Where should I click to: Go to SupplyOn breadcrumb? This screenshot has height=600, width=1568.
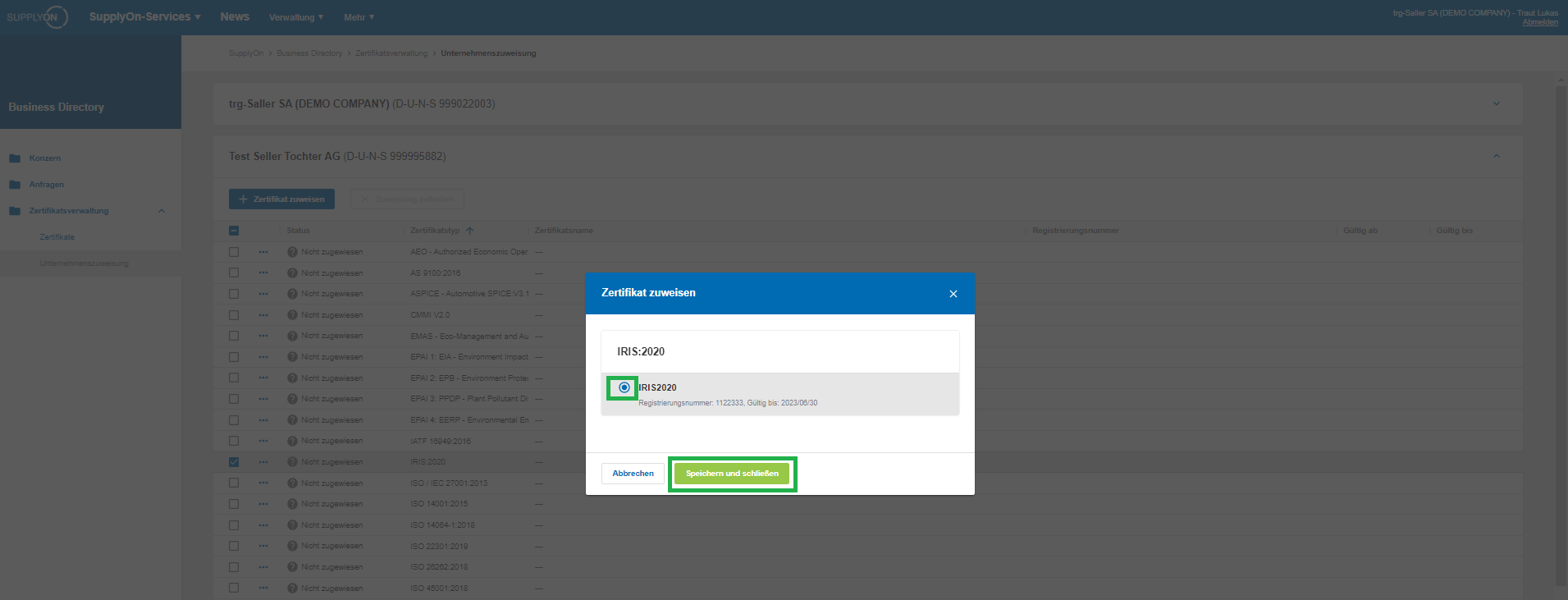(x=246, y=53)
